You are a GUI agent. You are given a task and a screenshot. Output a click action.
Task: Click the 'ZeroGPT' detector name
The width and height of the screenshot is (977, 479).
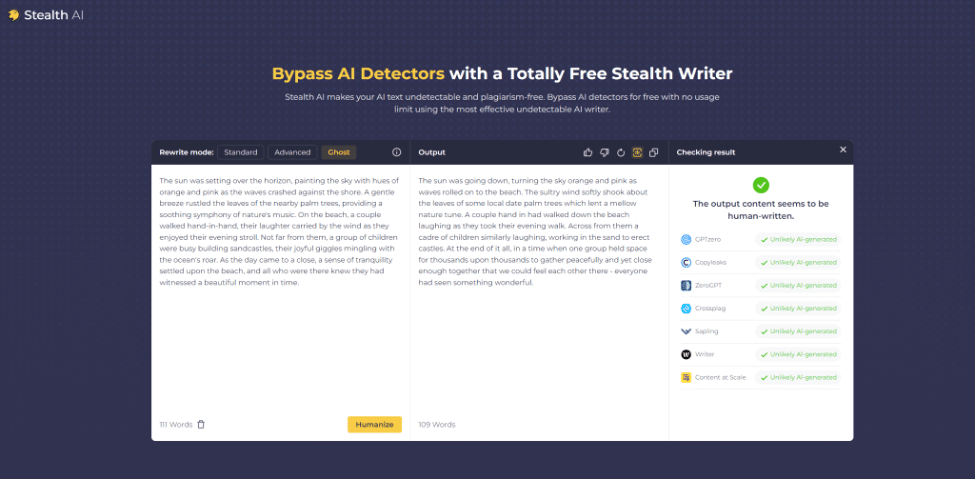[708, 285]
